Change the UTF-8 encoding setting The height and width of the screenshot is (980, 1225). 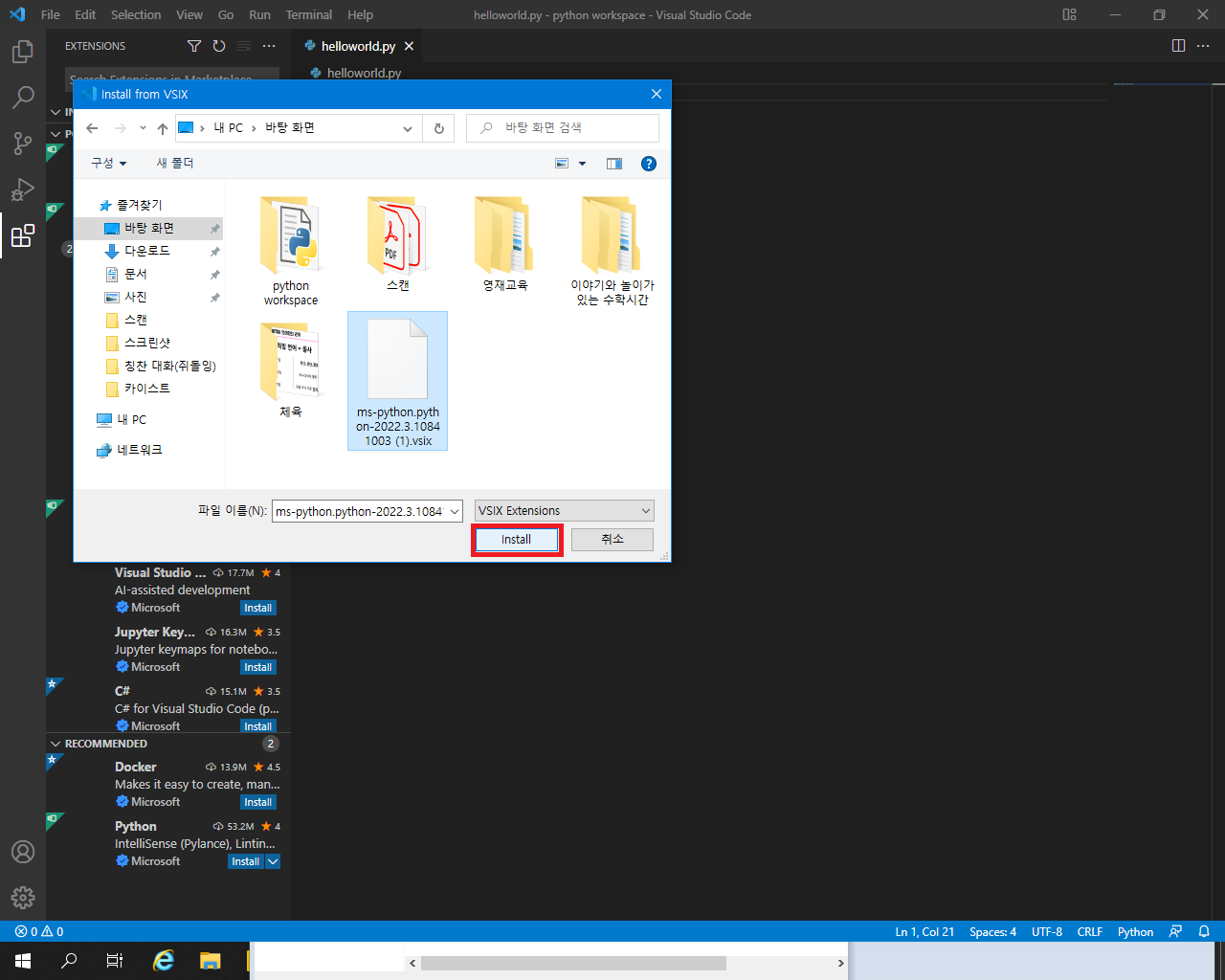click(1047, 931)
